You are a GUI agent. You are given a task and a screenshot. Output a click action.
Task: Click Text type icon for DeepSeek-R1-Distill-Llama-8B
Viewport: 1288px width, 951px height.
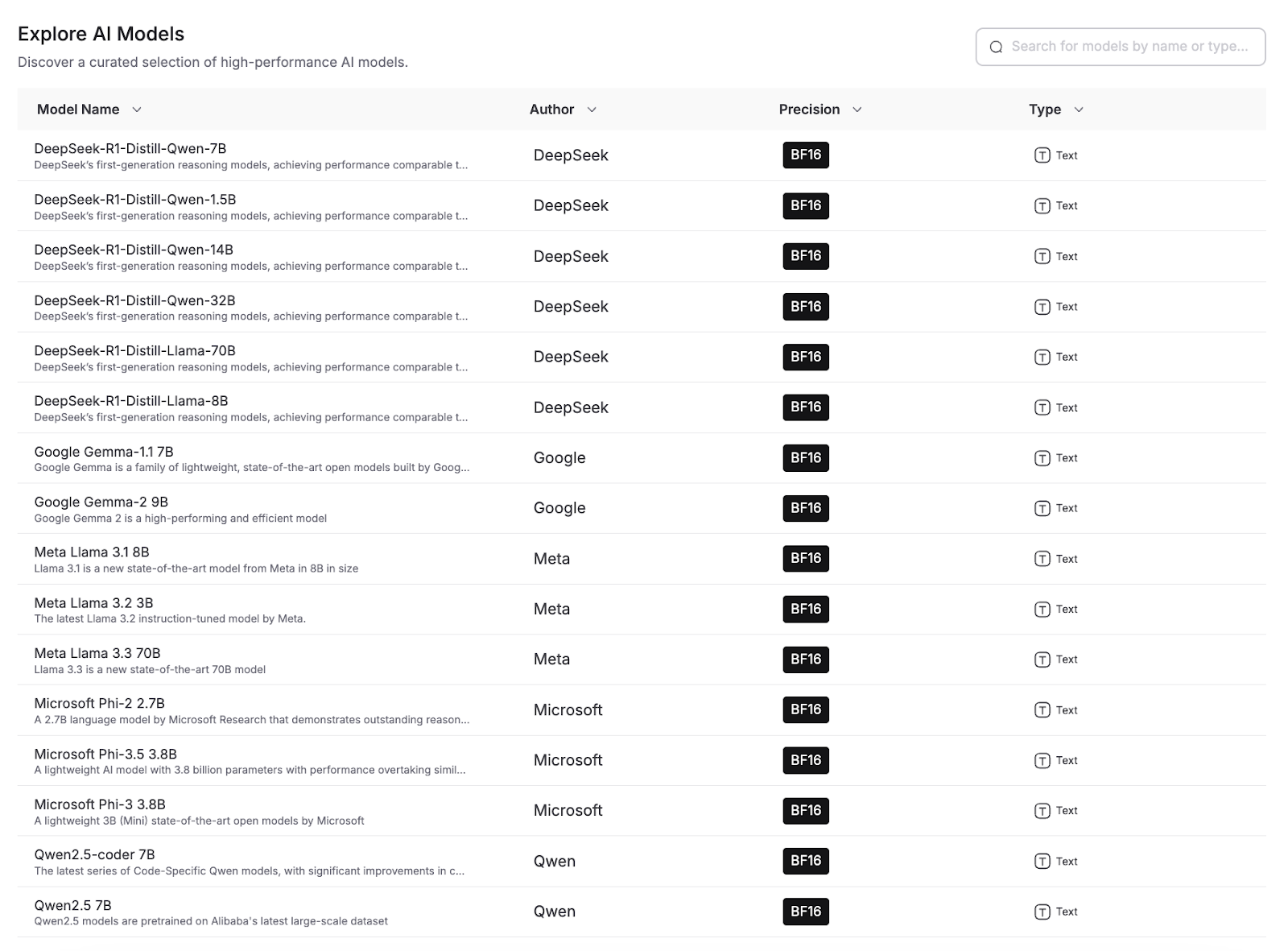(x=1042, y=407)
